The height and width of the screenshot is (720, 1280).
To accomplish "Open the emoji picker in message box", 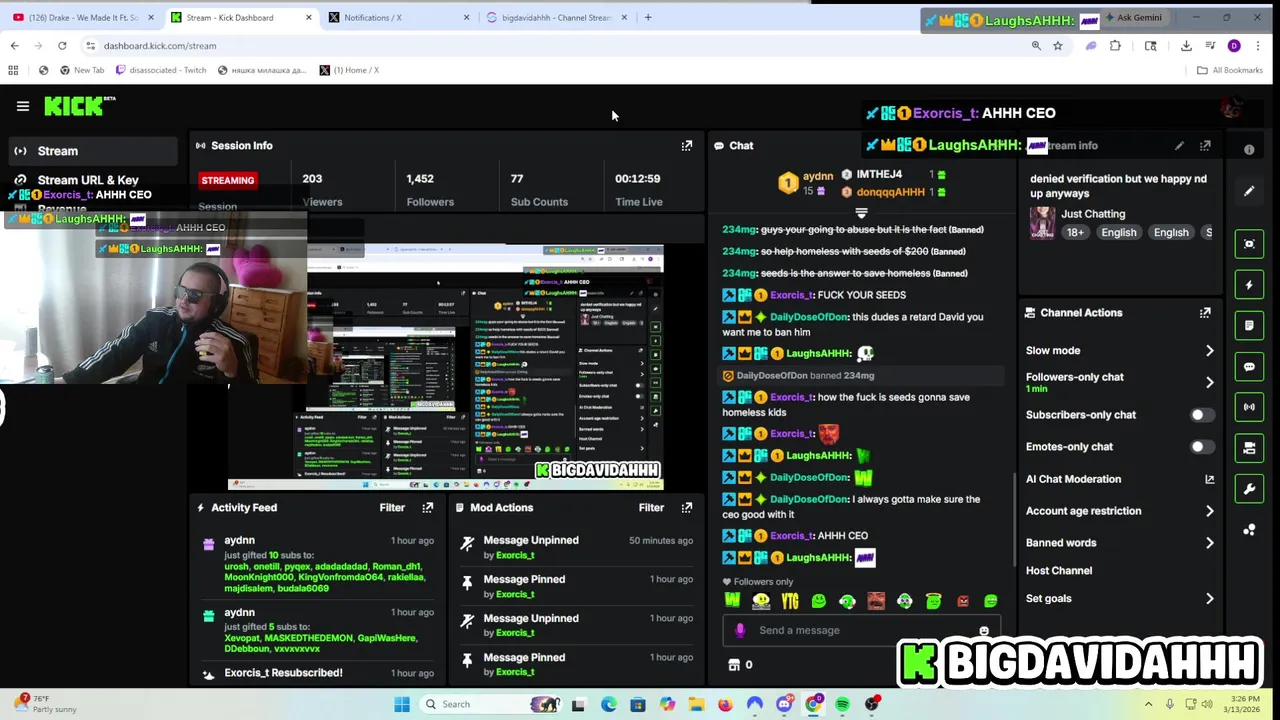I will tap(984, 630).
